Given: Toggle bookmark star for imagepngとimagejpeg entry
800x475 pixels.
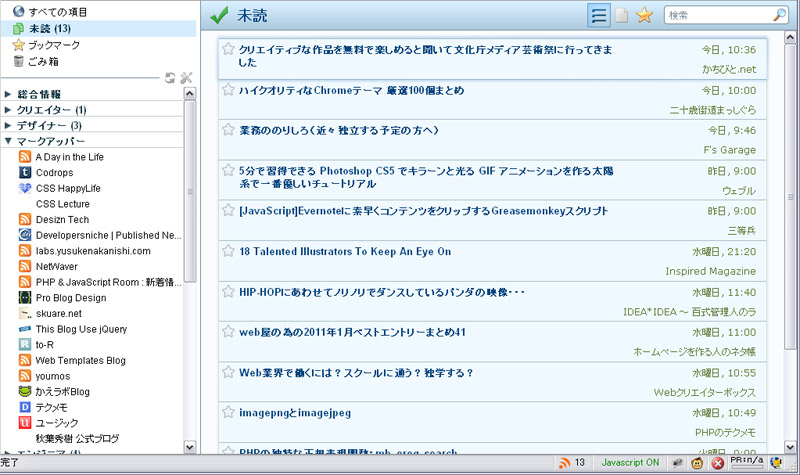Looking at the screenshot, I should coord(228,412).
